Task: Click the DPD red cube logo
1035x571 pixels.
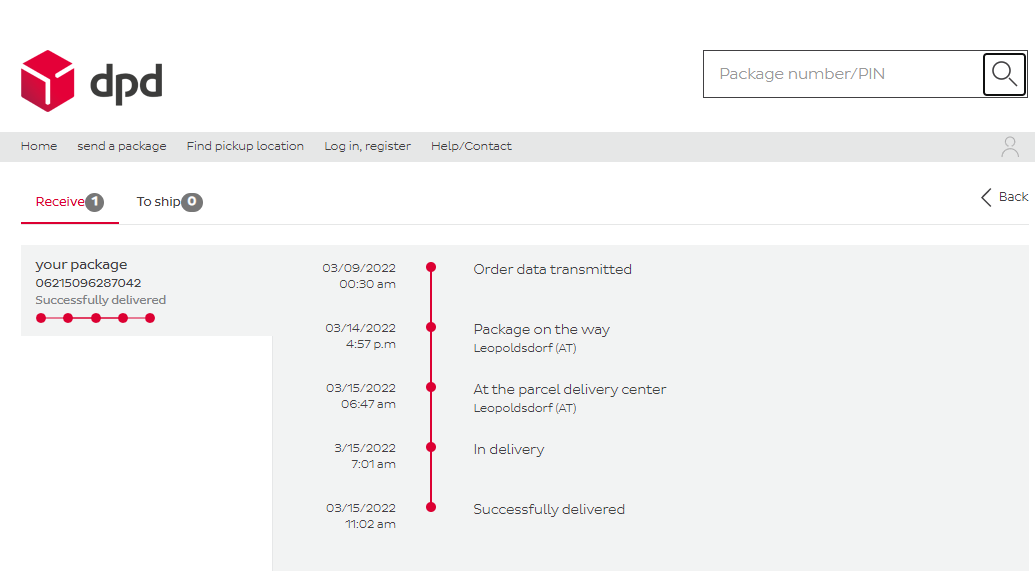Action: [48, 81]
